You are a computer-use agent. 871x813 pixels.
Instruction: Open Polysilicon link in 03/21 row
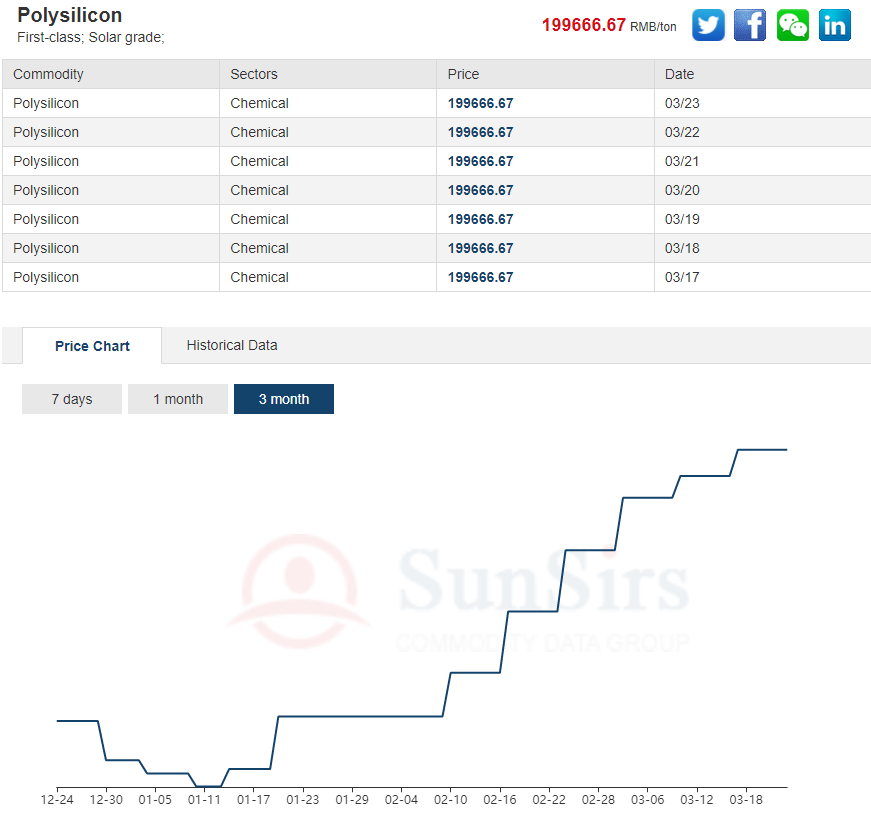click(46, 161)
